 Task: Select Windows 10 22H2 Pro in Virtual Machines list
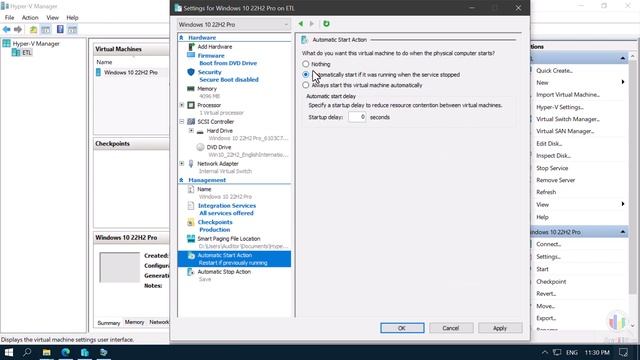click(x=131, y=72)
